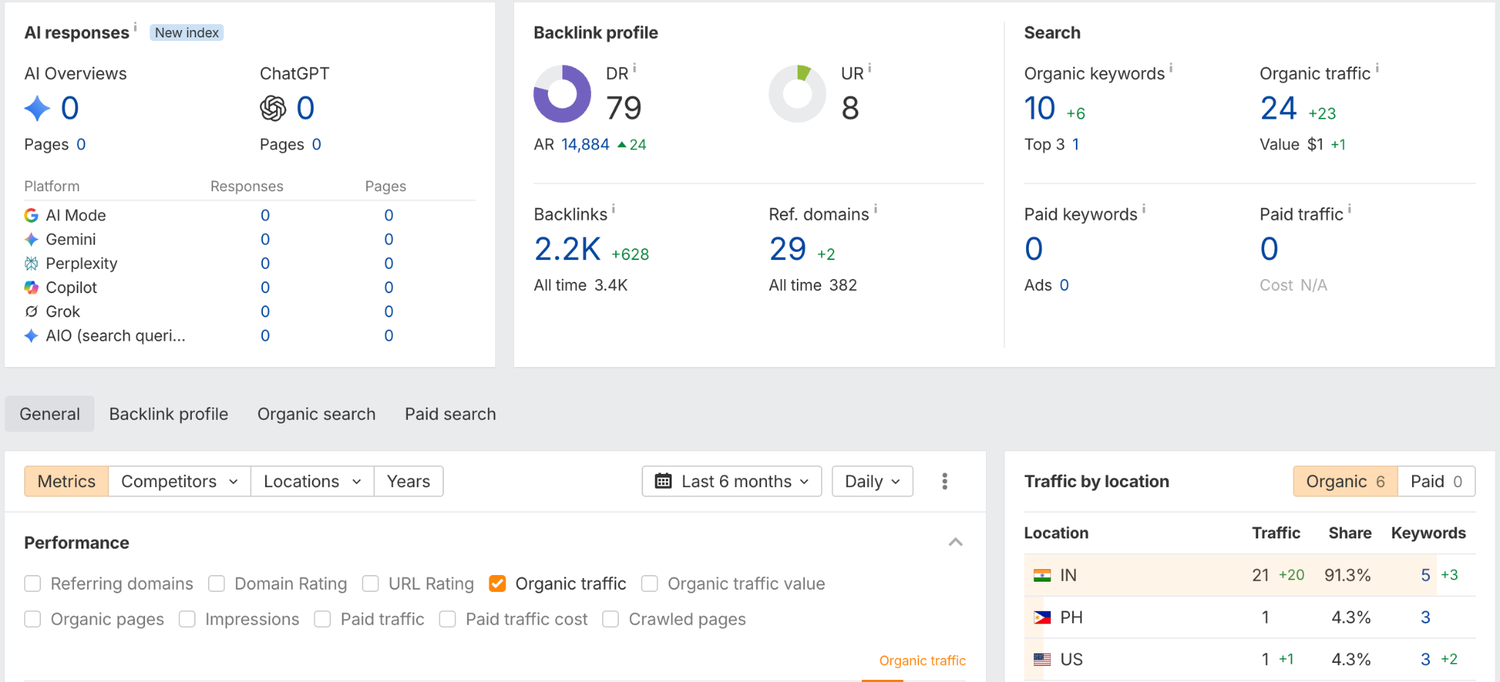Screen dimensions: 1500x682
Task: Click the India flag icon
Action: click(x=1042, y=576)
